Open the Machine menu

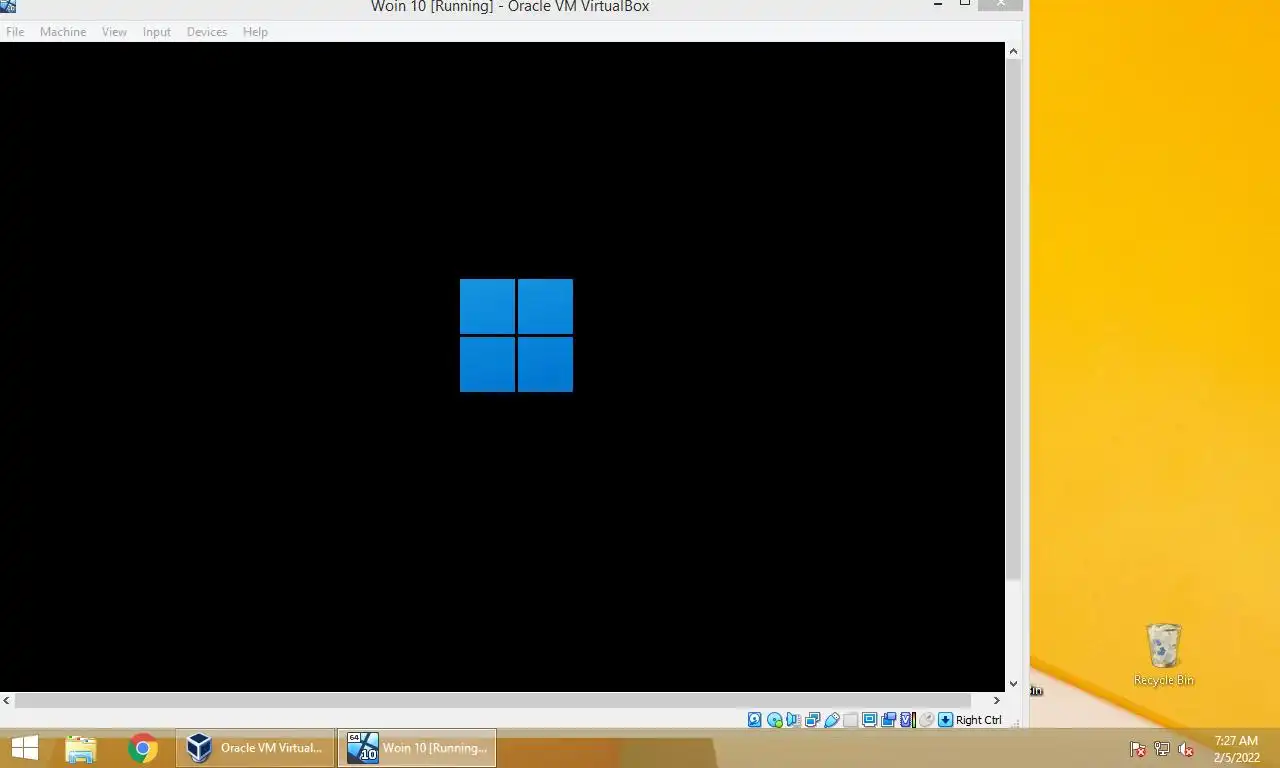[x=63, y=32]
